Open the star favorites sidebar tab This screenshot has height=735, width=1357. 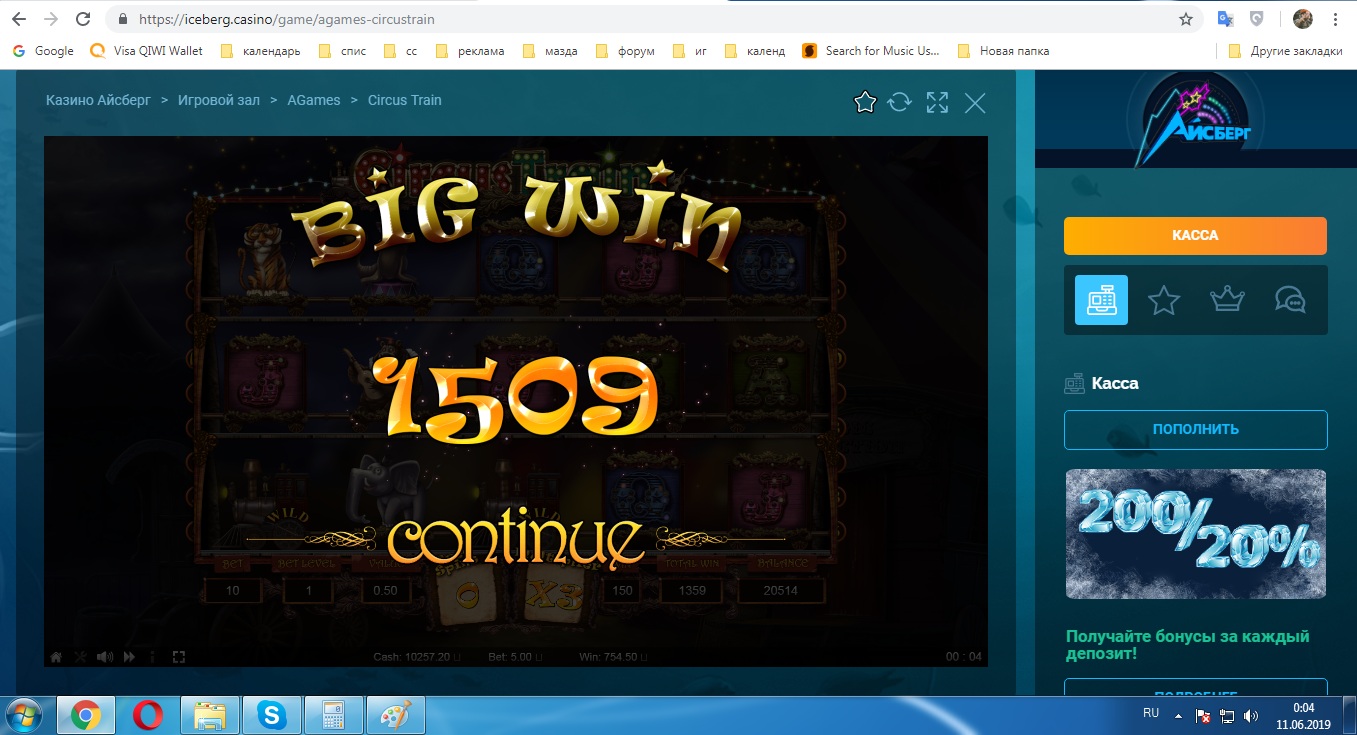1164,300
